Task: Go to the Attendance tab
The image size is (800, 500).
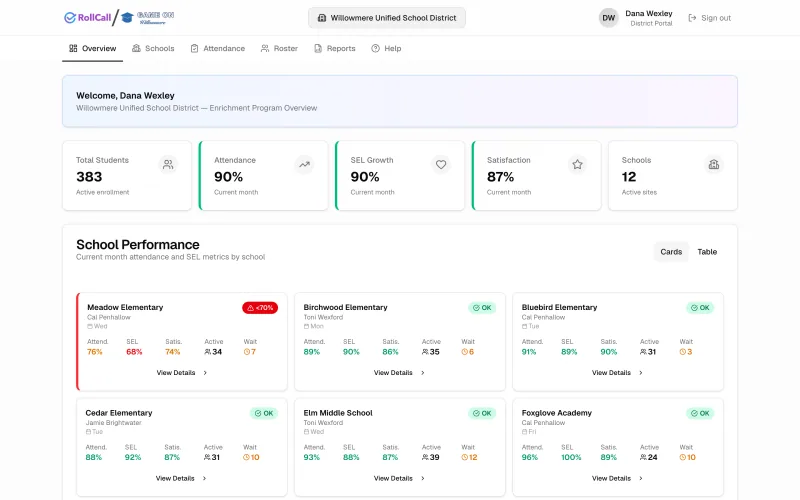Action: pos(217,48)
